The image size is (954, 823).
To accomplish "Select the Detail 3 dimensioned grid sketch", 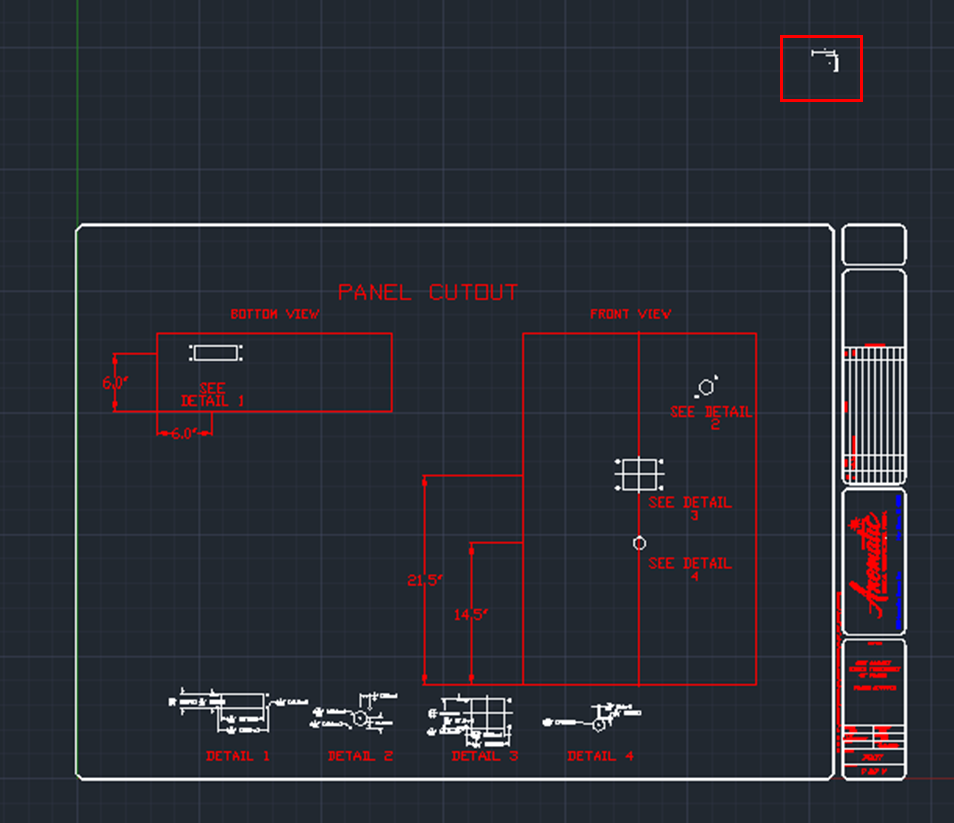I will click(472, 721).
